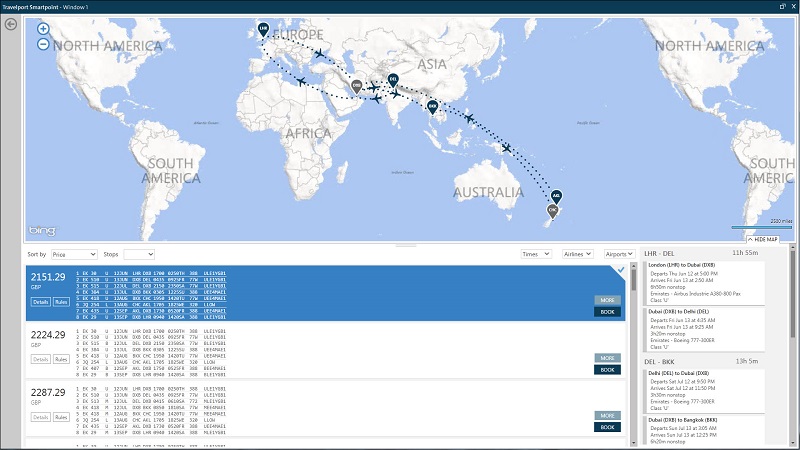
Task: Click scroll-up arrow of the fare list scrollbar
Action: click(x=634, y=266)
